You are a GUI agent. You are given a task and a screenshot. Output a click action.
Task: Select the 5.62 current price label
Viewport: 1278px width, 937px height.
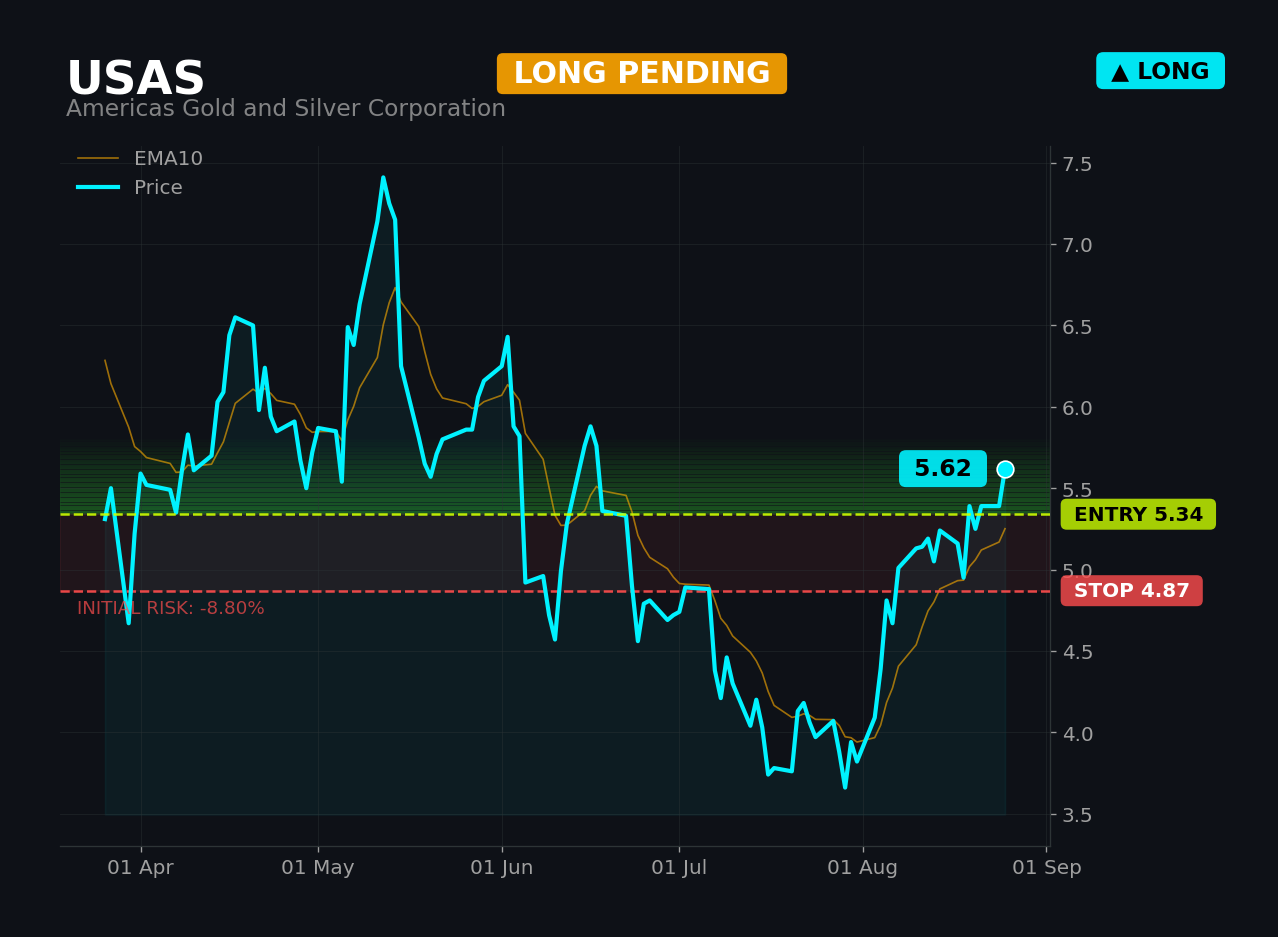[x=942, y=469]
